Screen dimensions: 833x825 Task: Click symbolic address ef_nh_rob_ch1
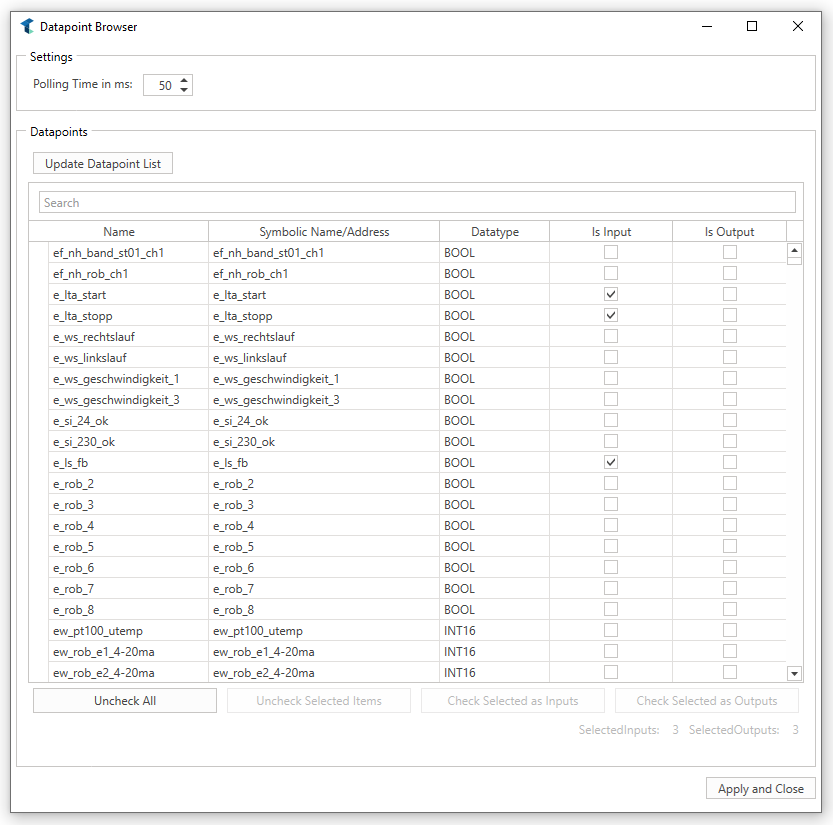pos(324,274)
